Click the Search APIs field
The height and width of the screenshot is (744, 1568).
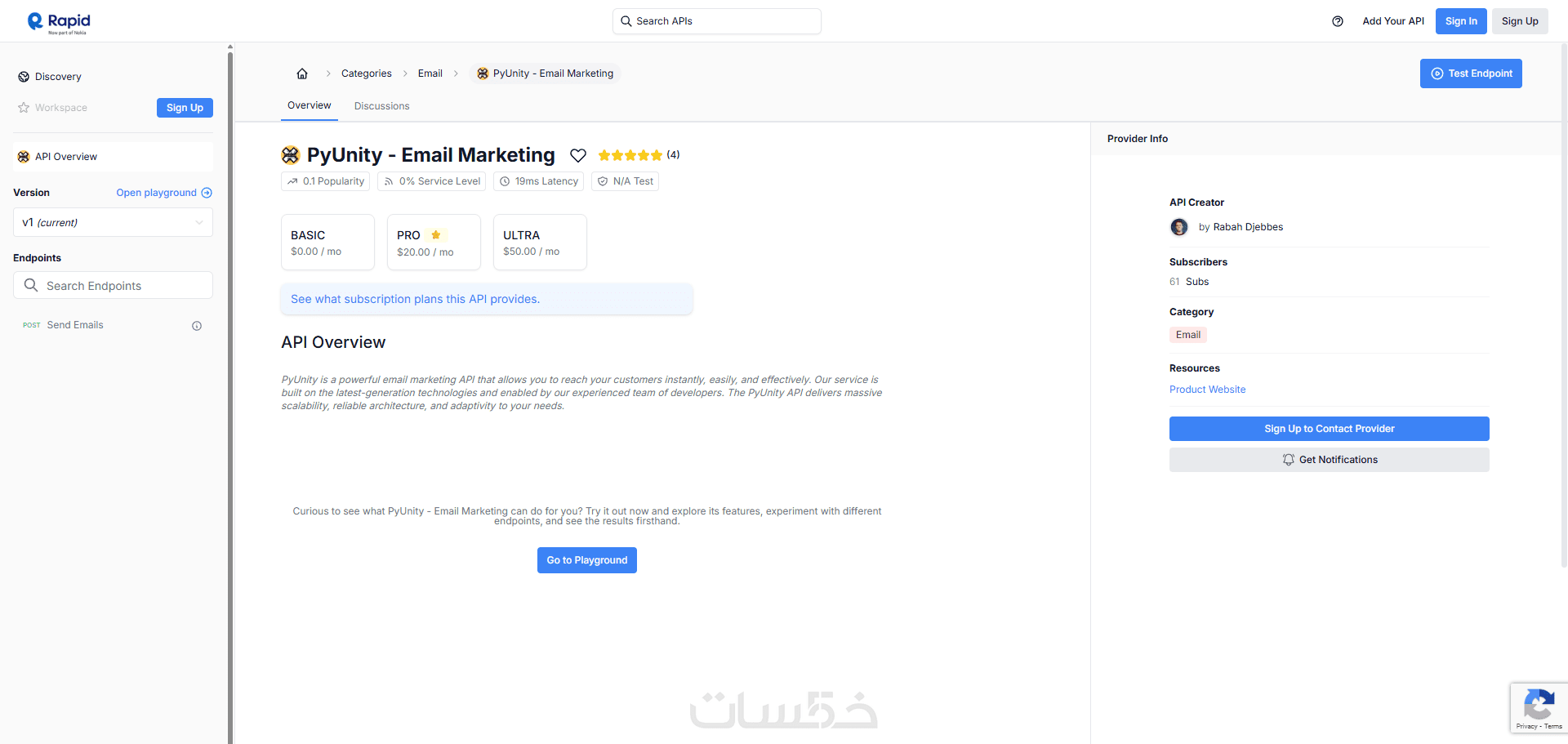pos(717,21)
